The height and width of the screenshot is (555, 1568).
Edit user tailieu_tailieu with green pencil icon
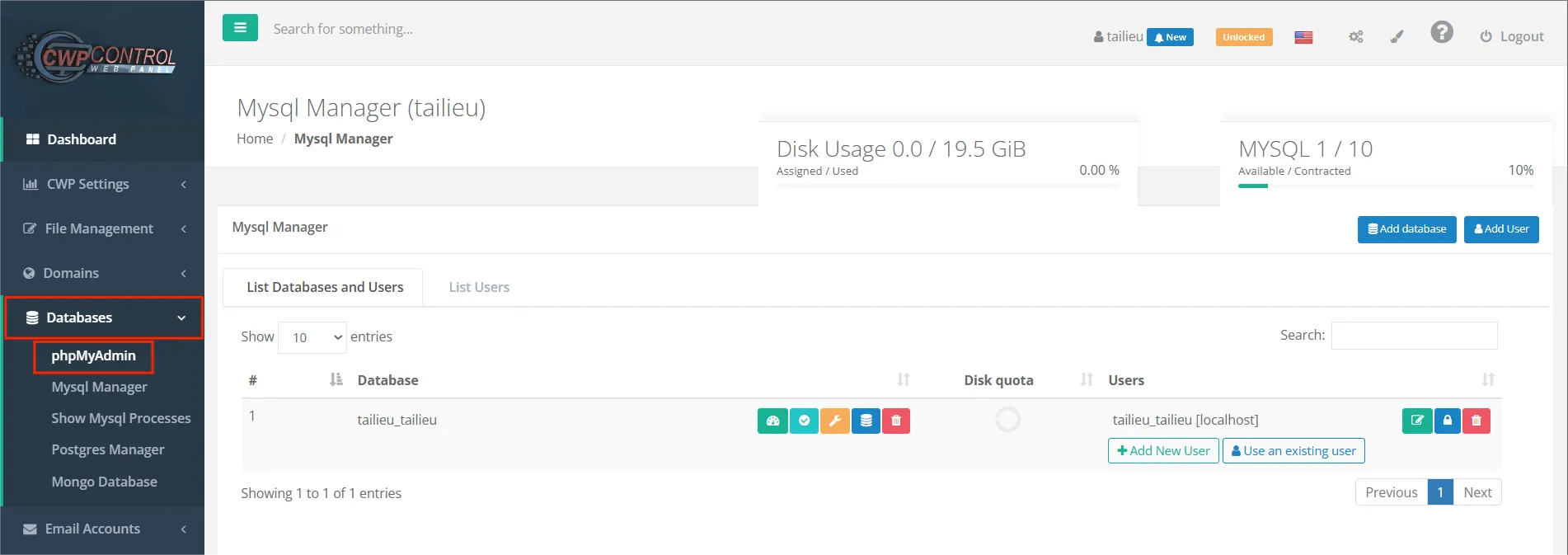pos(1417,421)
